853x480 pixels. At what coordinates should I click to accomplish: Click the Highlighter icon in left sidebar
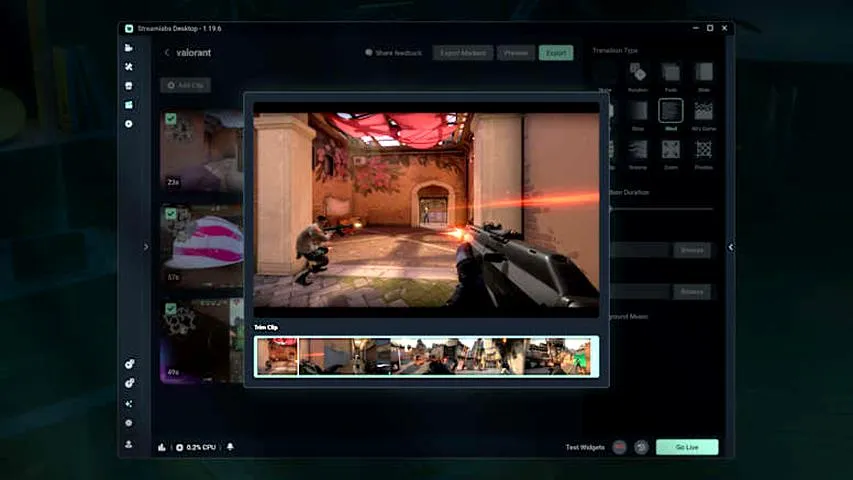[x=129, y=105]
